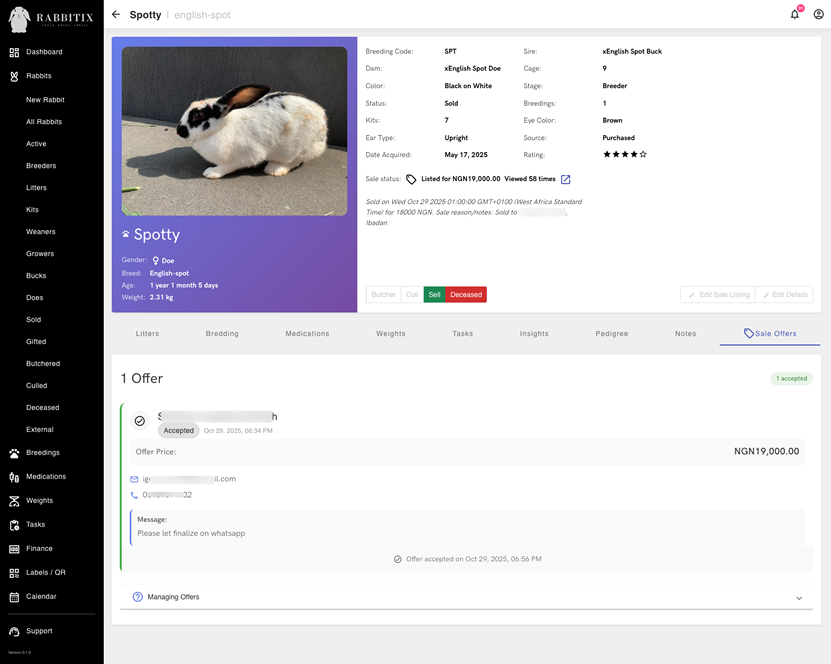Open Support from the sidebar
831x664 pixels.
tap(40, 631)
